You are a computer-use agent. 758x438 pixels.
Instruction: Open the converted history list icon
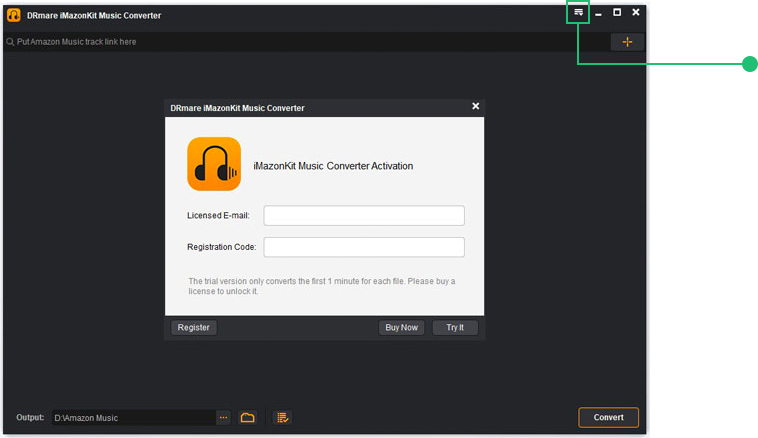[282, 418]
